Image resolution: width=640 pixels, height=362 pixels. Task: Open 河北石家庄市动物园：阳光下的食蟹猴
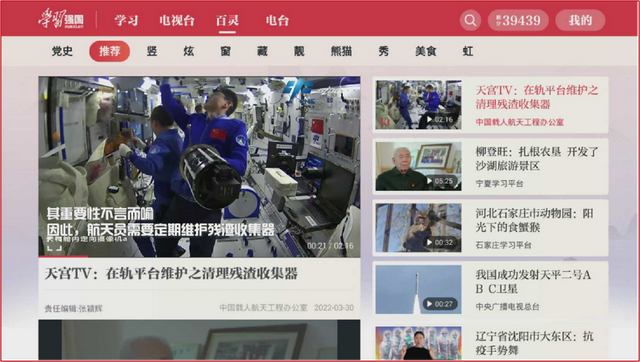[x=535, y=220]
